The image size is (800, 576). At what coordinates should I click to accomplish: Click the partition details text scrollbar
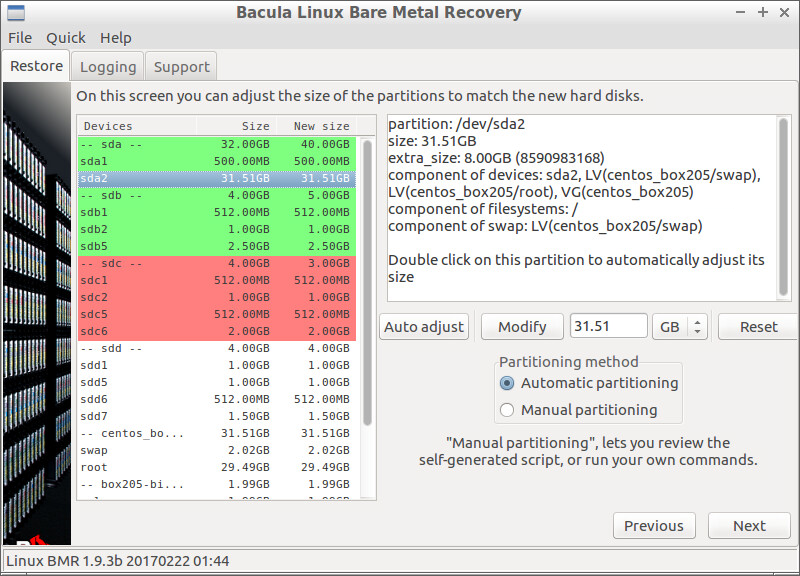(783, 207)
